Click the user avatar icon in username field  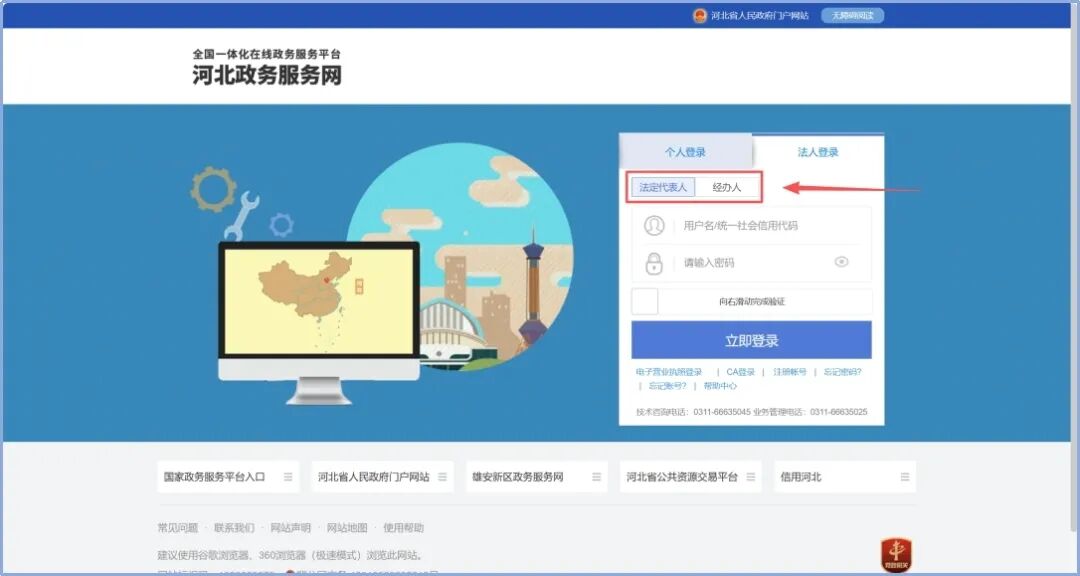click(x=654, y=225)
